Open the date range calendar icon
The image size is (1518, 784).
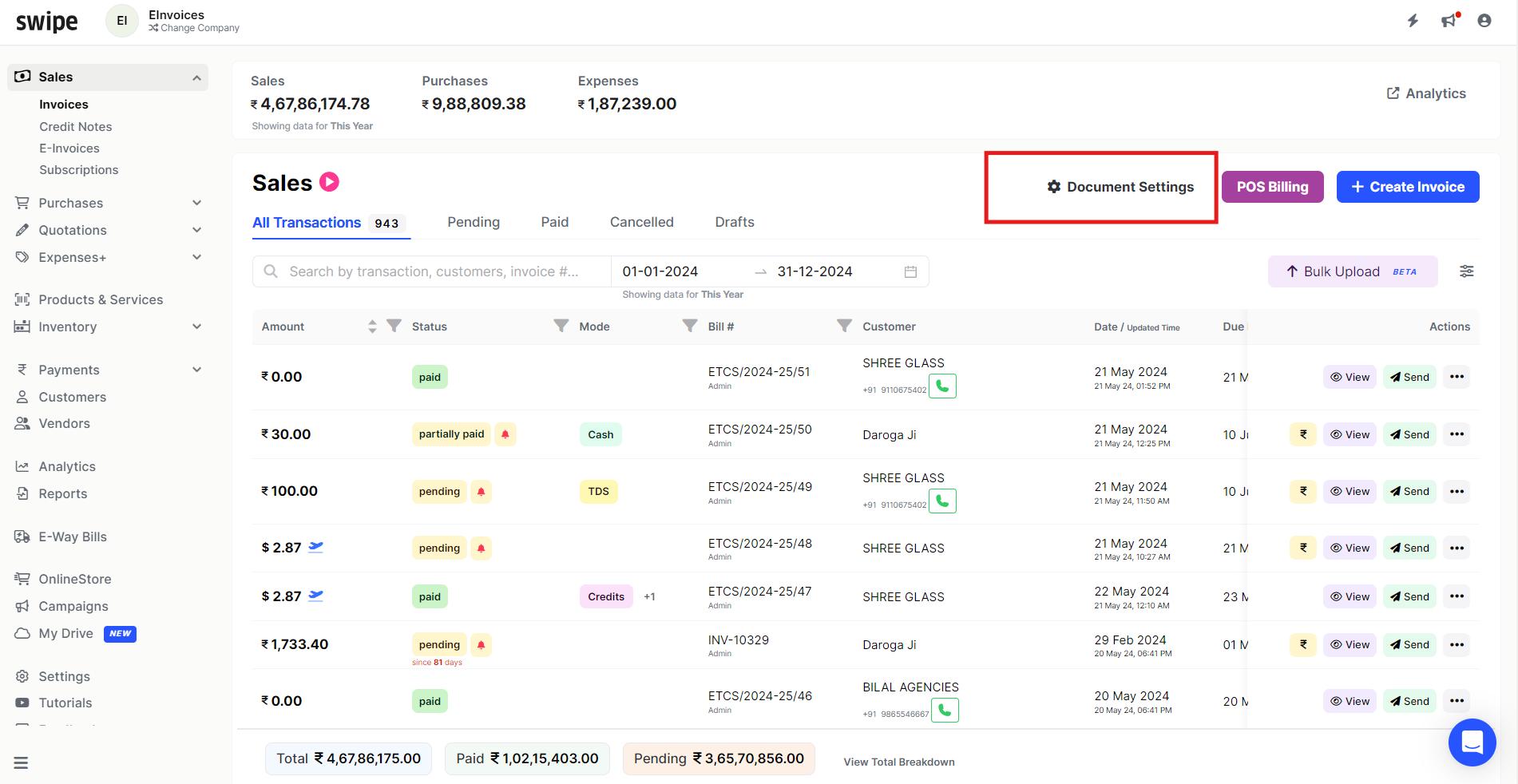coord(910,271)
